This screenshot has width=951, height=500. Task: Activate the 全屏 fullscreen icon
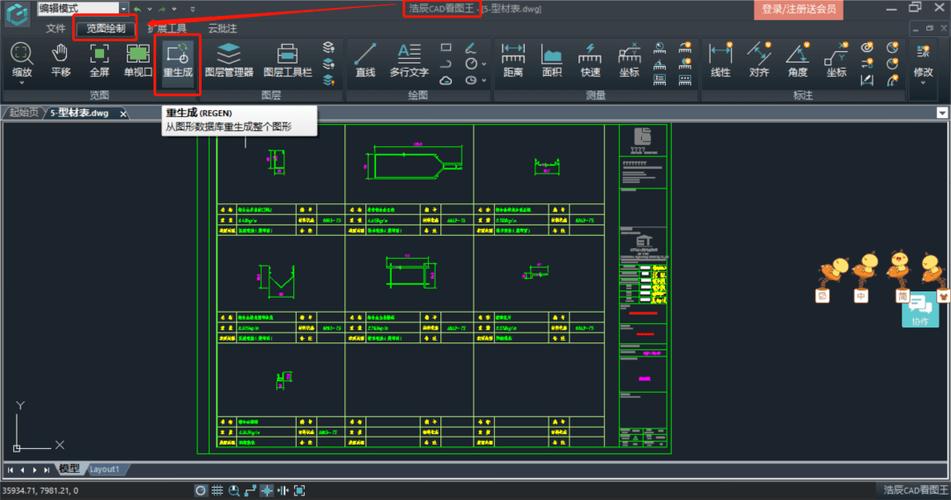pyautogui.click(x=99, y=60)
